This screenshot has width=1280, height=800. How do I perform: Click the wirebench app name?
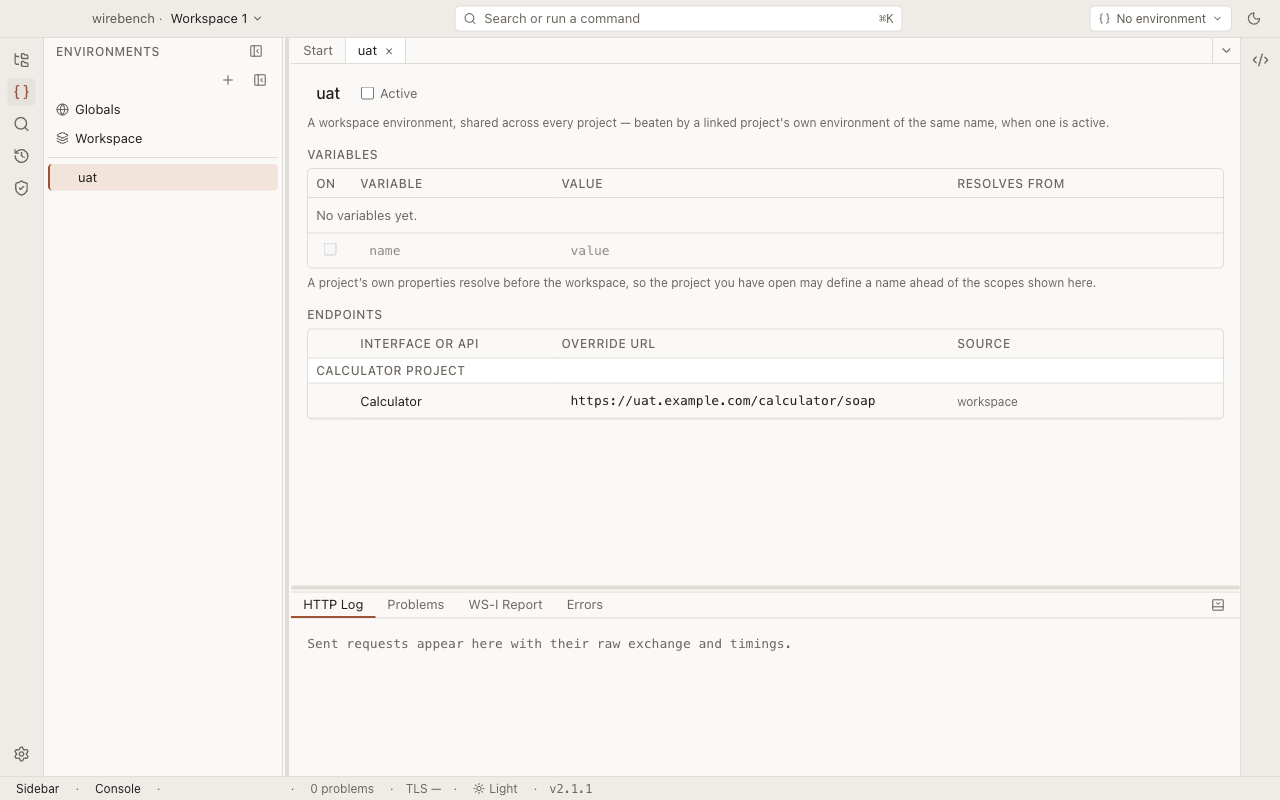(123, 18)
